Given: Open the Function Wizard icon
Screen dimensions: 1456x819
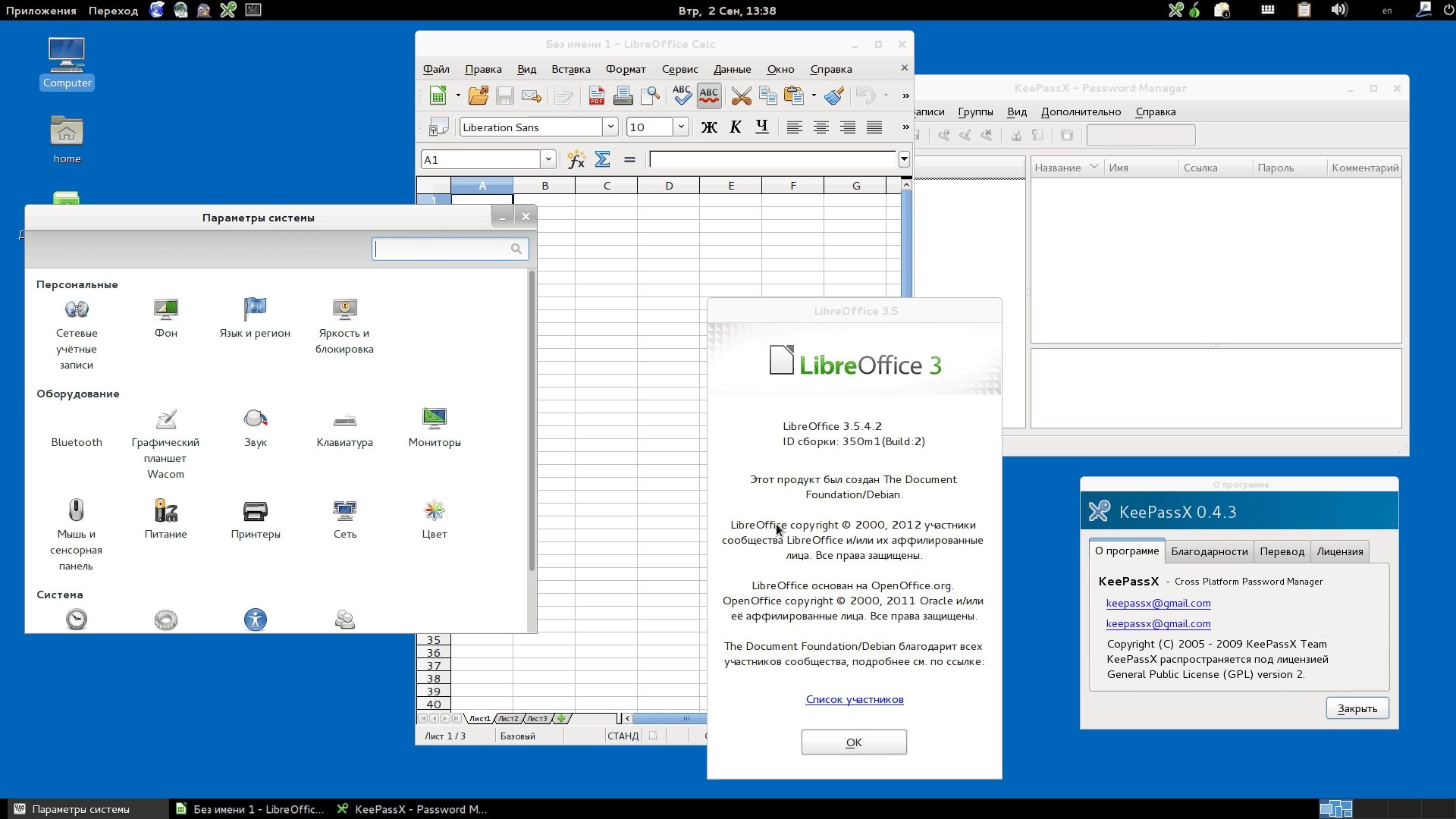Looking at the screenshot, I should (576, 159).
